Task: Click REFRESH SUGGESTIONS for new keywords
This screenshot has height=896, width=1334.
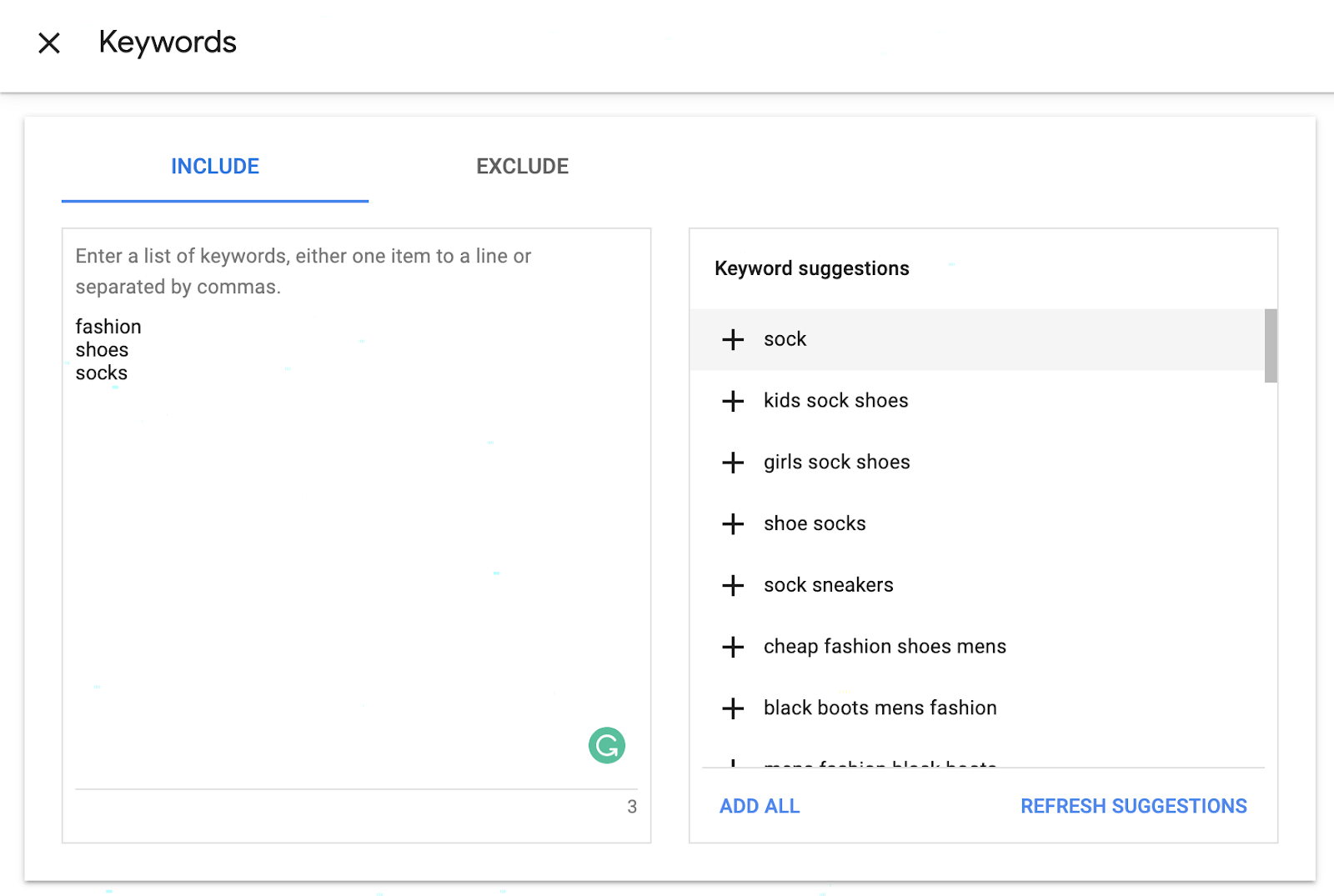Action: (1134, 806)
